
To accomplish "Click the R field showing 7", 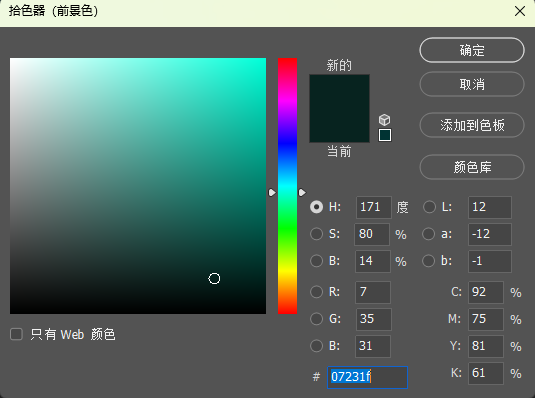I will pyautogui.click(x=373, y=292).
